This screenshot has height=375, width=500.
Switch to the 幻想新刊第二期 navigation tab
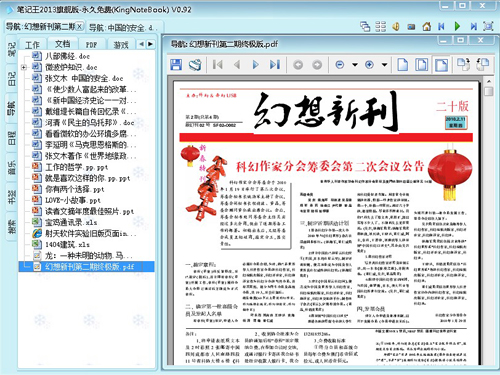(40, 27)
